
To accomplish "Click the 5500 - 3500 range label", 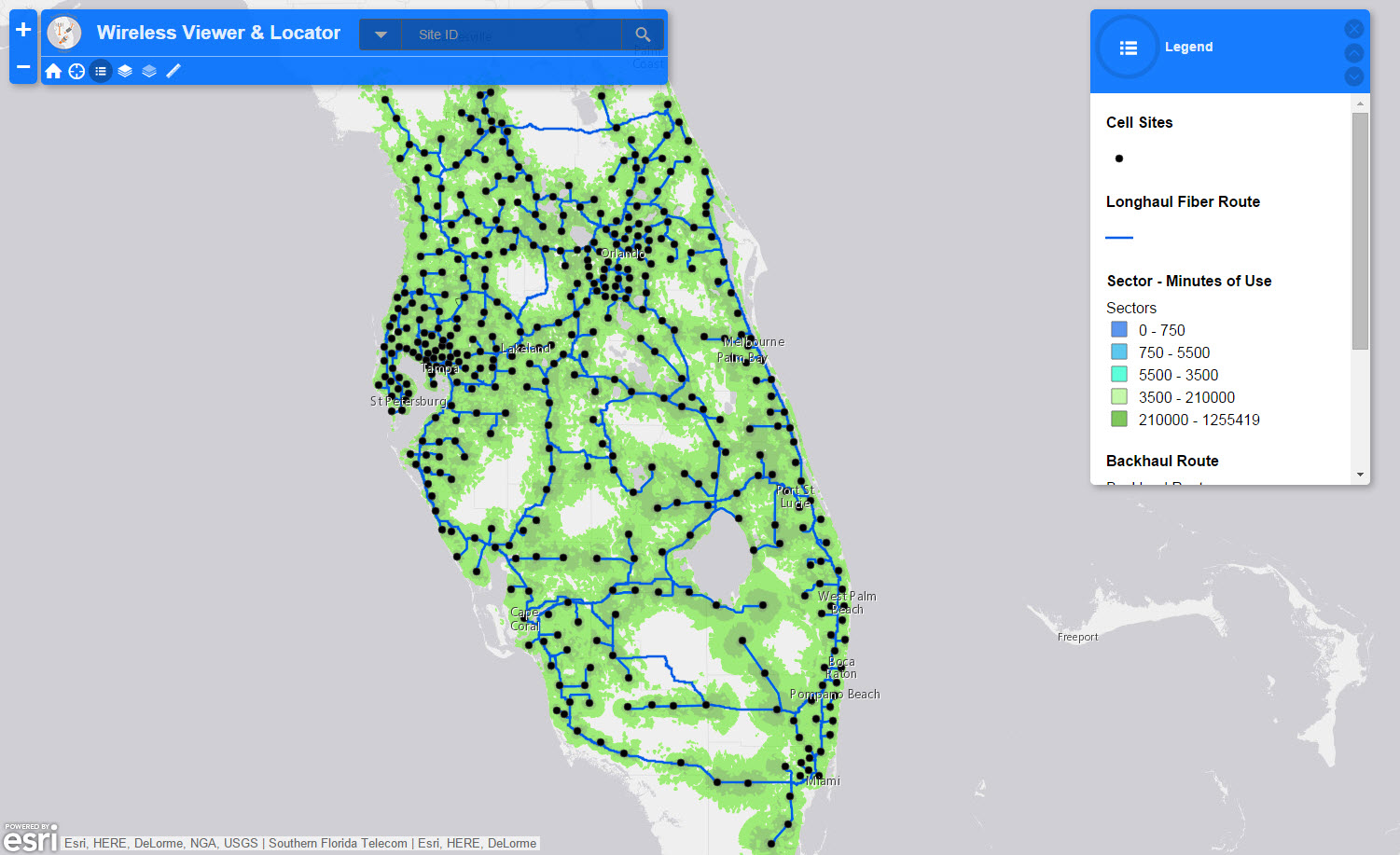I will click(1179, 375).
